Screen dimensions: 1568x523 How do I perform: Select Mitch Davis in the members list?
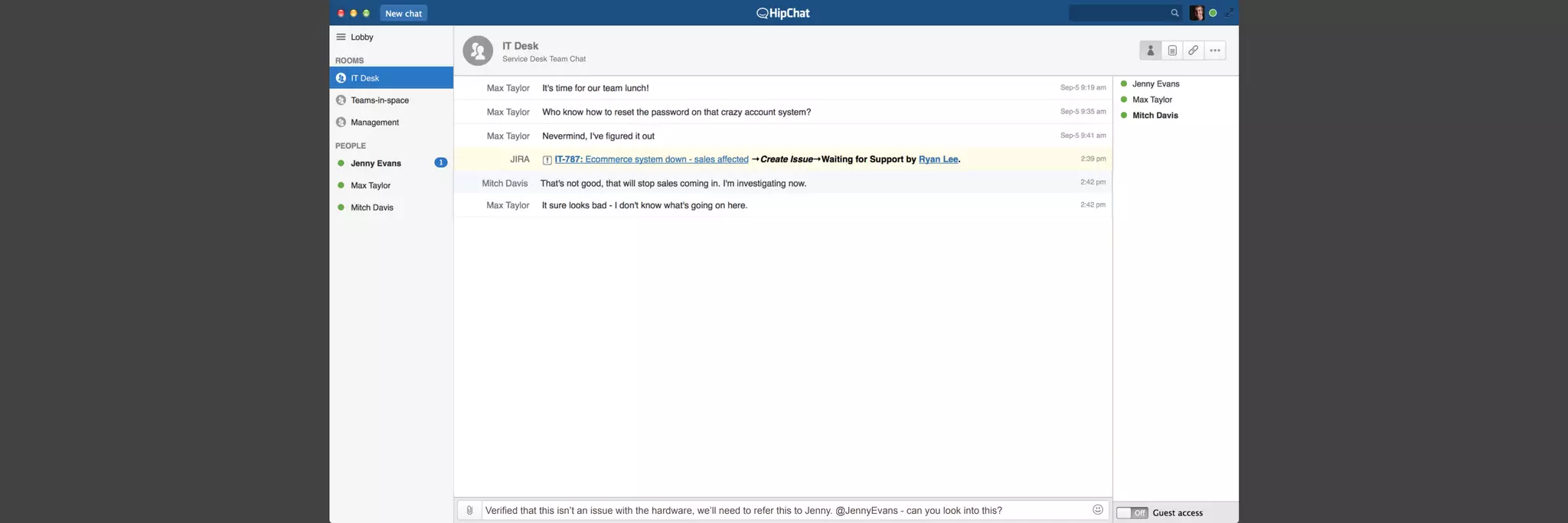pyautogui.click(x=1155, y=116)
